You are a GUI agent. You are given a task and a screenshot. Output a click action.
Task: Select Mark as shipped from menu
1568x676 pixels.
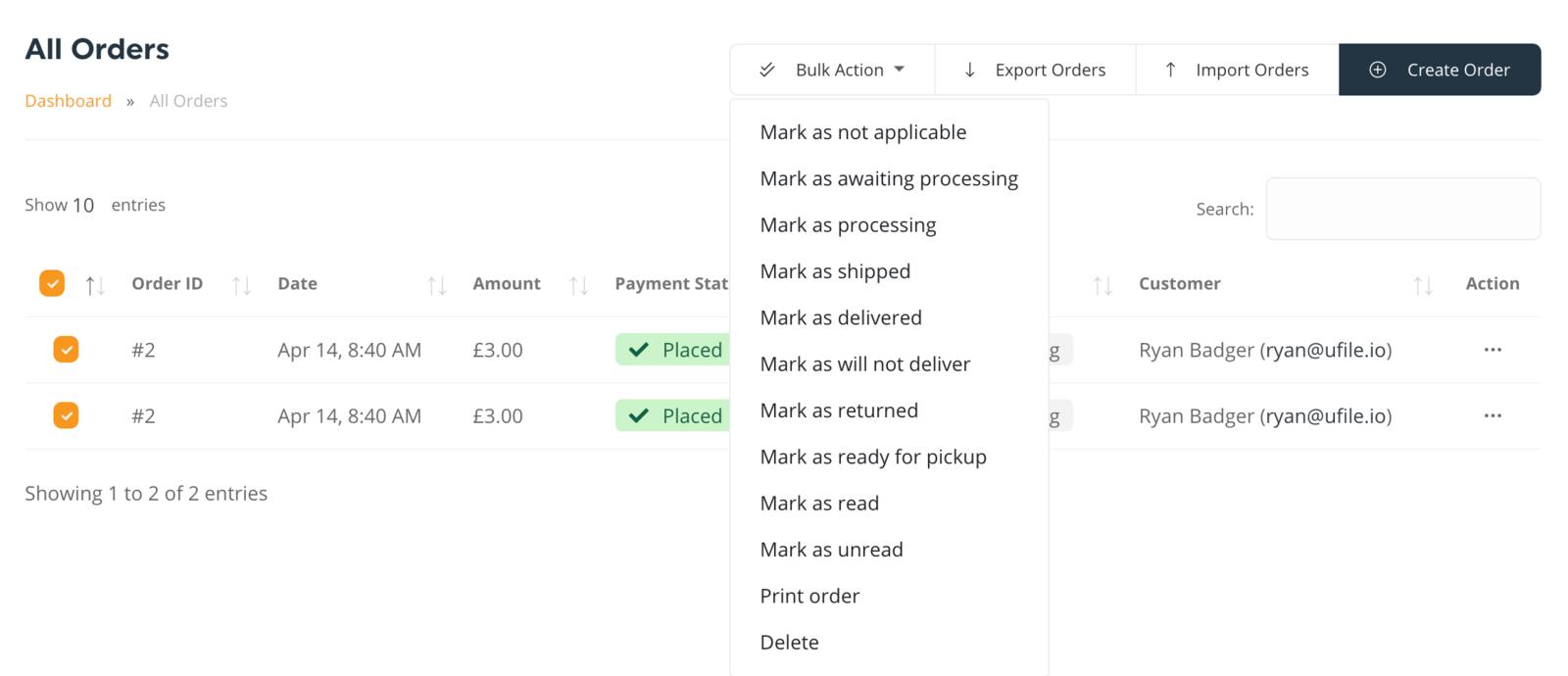point(835,271)
